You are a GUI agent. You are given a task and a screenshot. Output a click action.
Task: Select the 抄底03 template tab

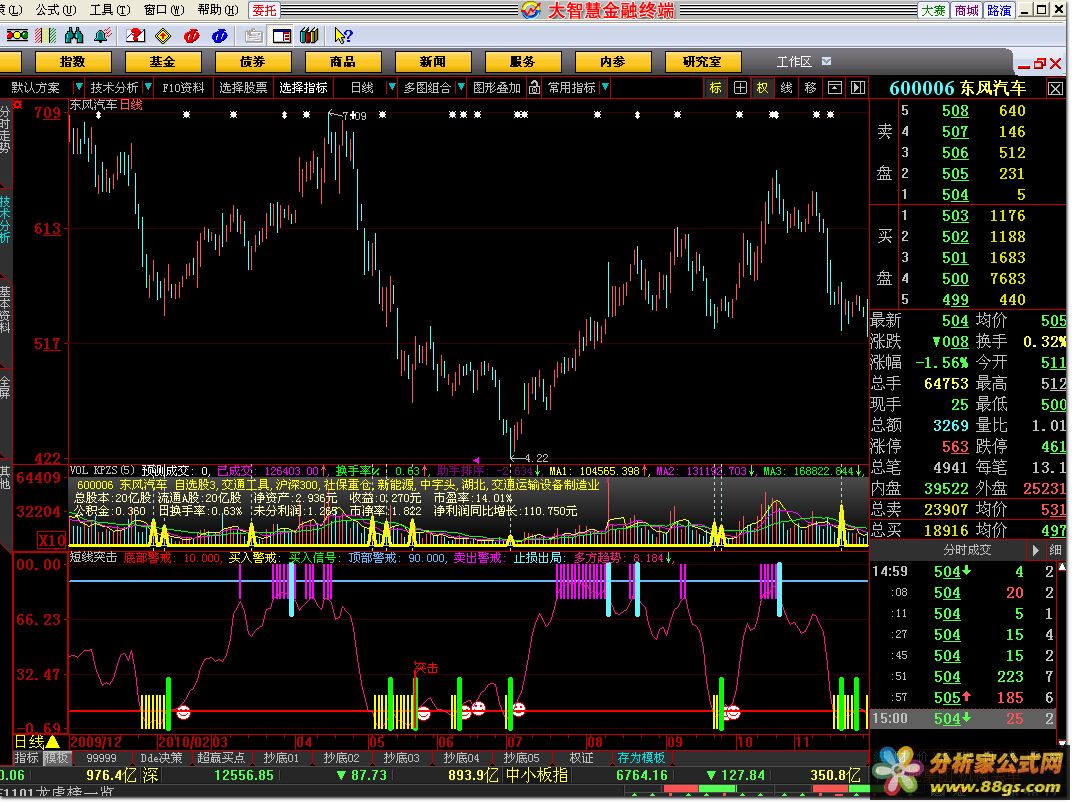point(401,758)
